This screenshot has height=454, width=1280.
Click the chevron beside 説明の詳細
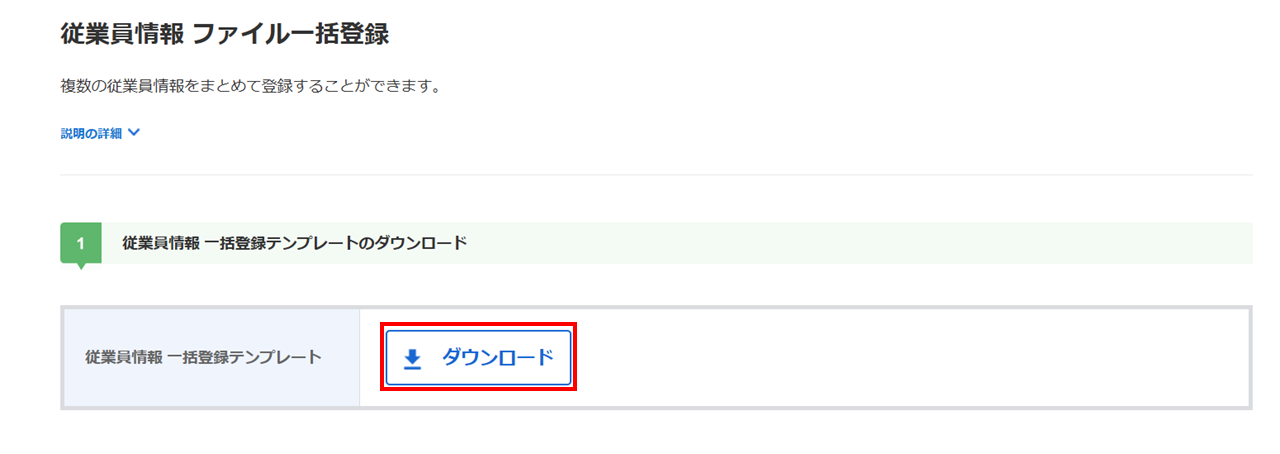click(x=134, y=133)
